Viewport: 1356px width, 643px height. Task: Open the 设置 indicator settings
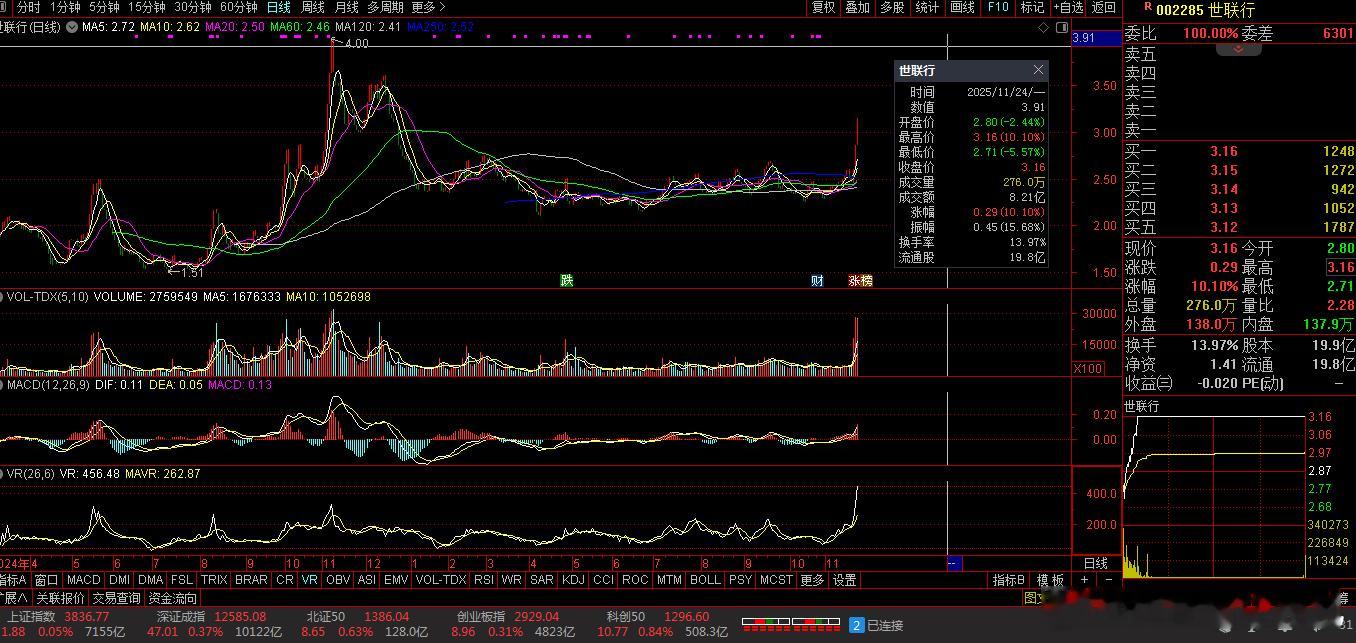pyautogui.click(x=845, y=580)
